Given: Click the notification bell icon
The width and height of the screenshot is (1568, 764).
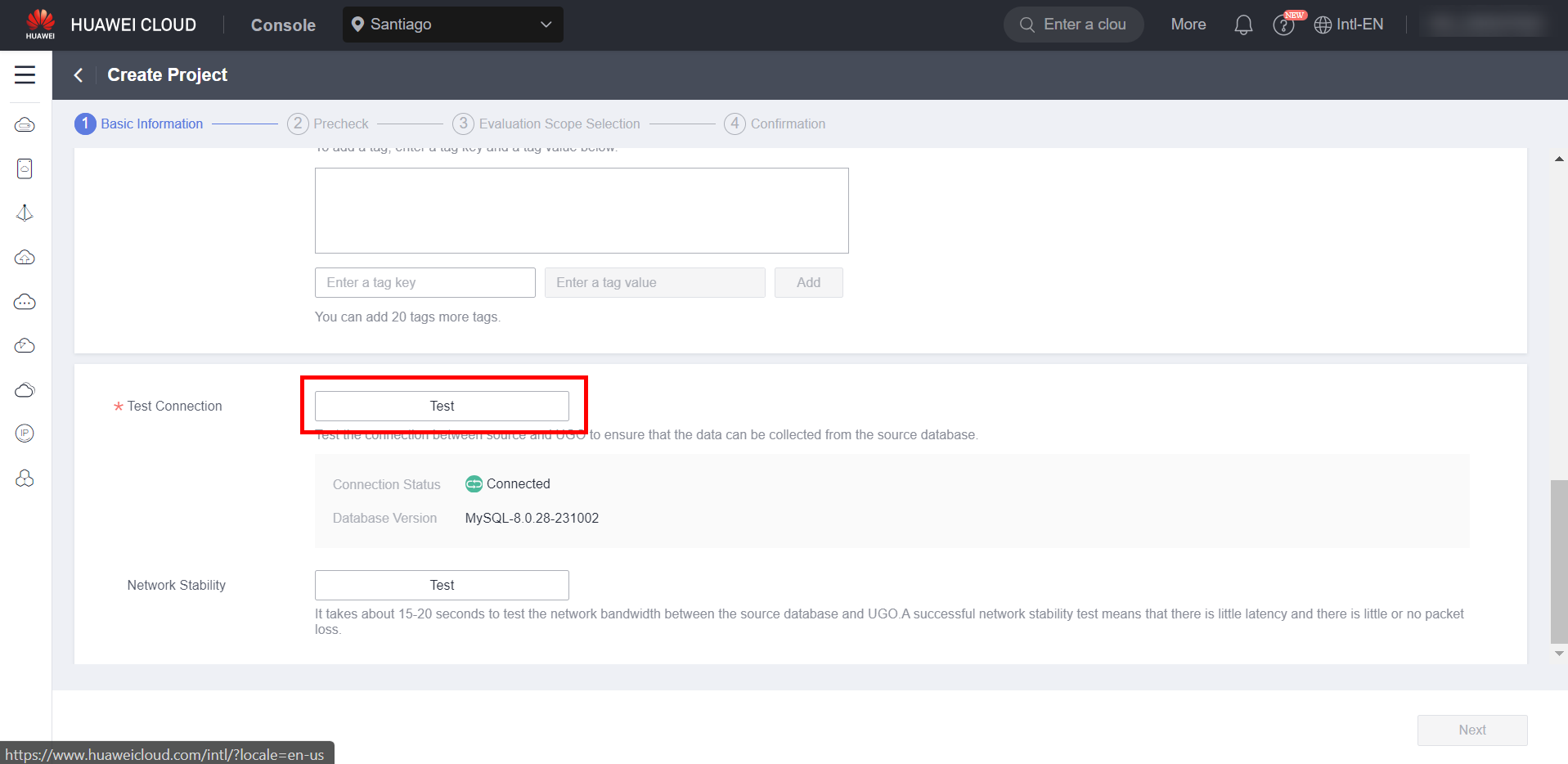Looking at the screenshot, I should pos(1243,25).
